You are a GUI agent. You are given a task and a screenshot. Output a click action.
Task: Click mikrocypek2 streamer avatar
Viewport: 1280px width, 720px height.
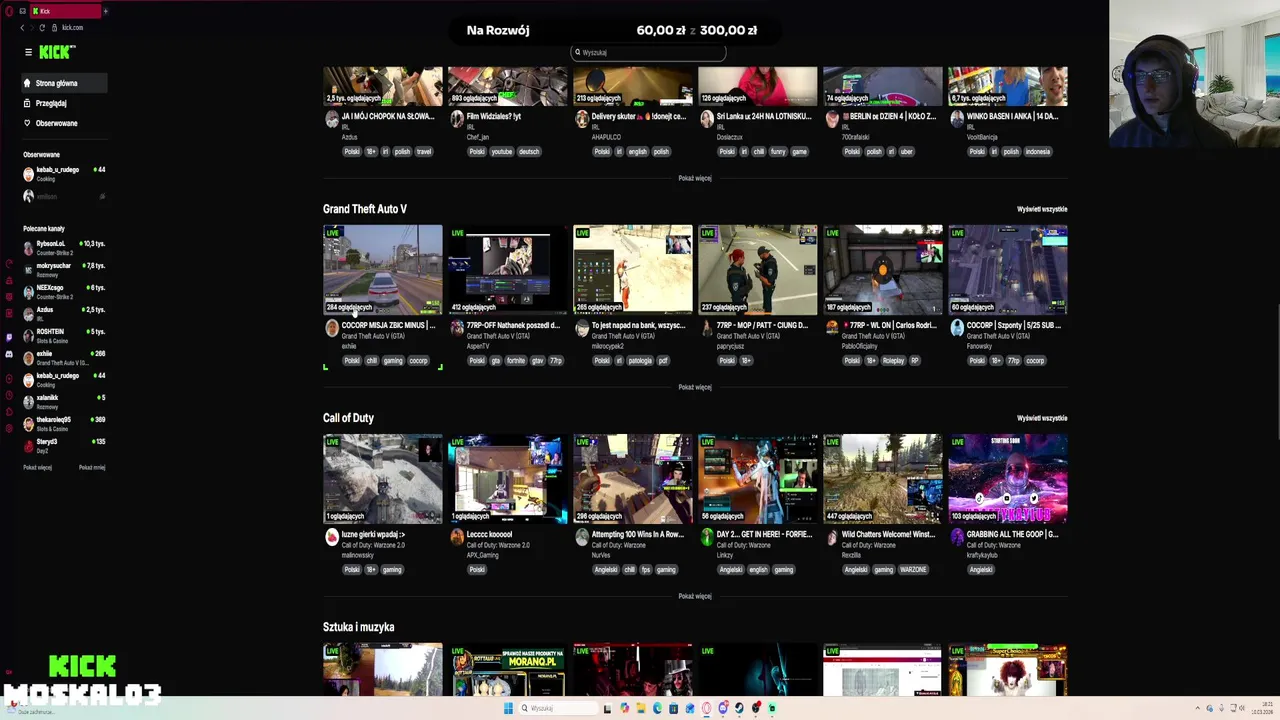pos(582,328)
